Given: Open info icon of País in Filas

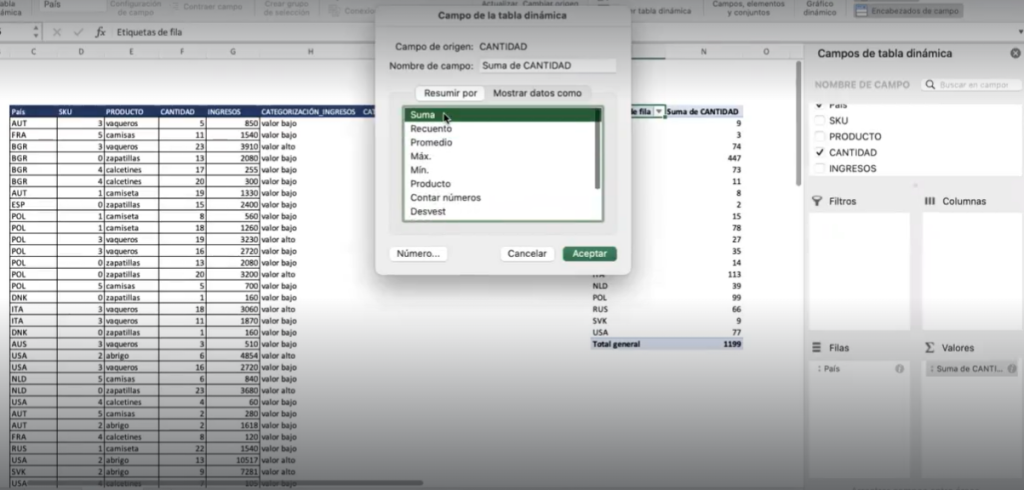Looking at the screenshot, I should tap(899, 369).
